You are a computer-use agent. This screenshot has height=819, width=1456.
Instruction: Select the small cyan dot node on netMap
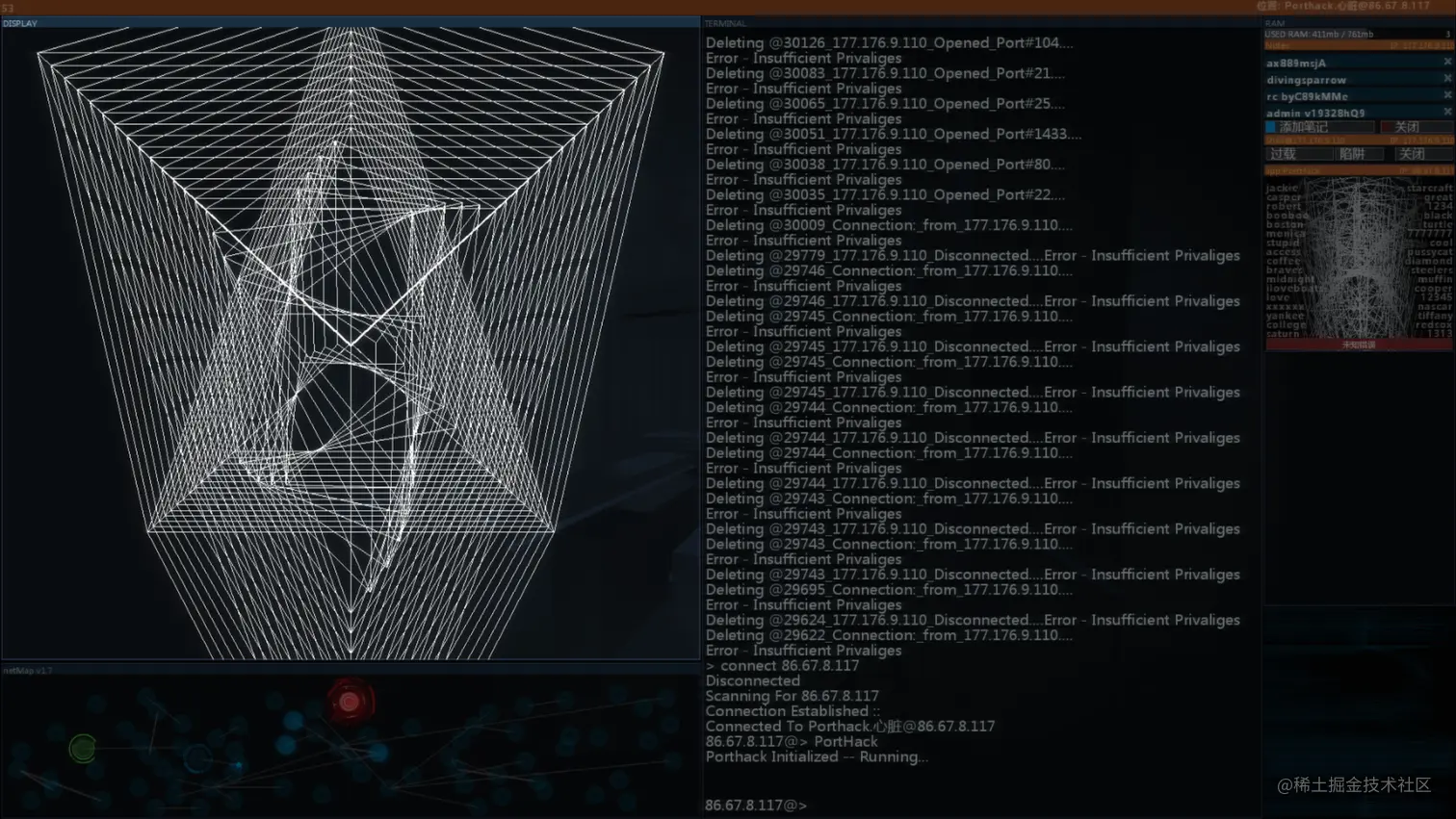tap(238, 766)
